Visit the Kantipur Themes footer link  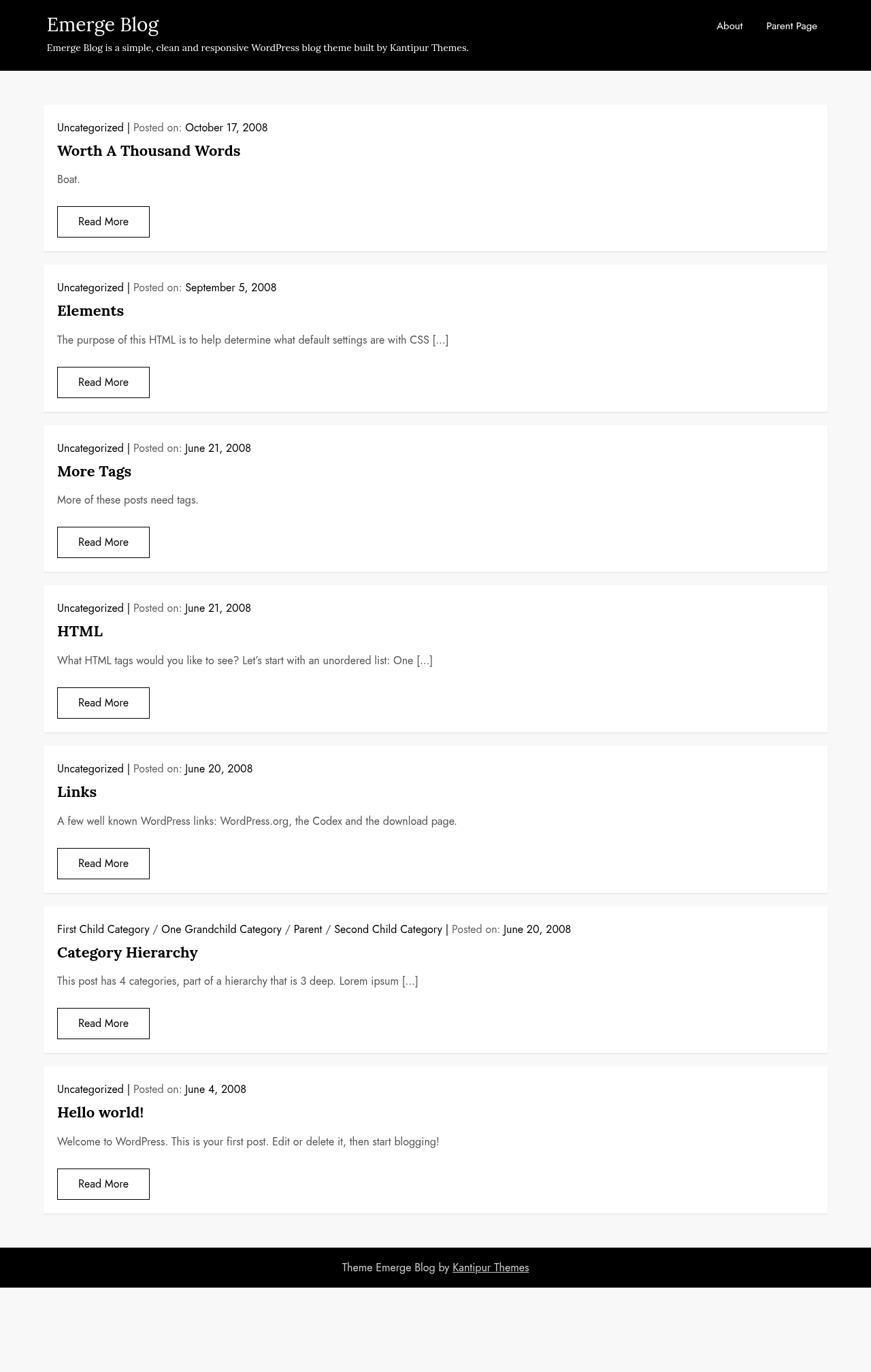coord(491,1267)
